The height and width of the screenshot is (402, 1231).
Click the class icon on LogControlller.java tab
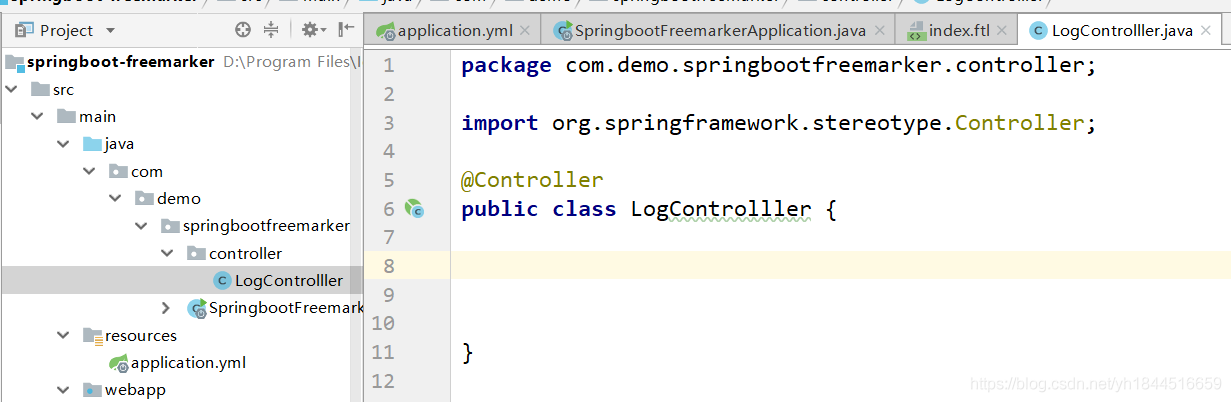pyautogui.click(x=1037, y=31)
